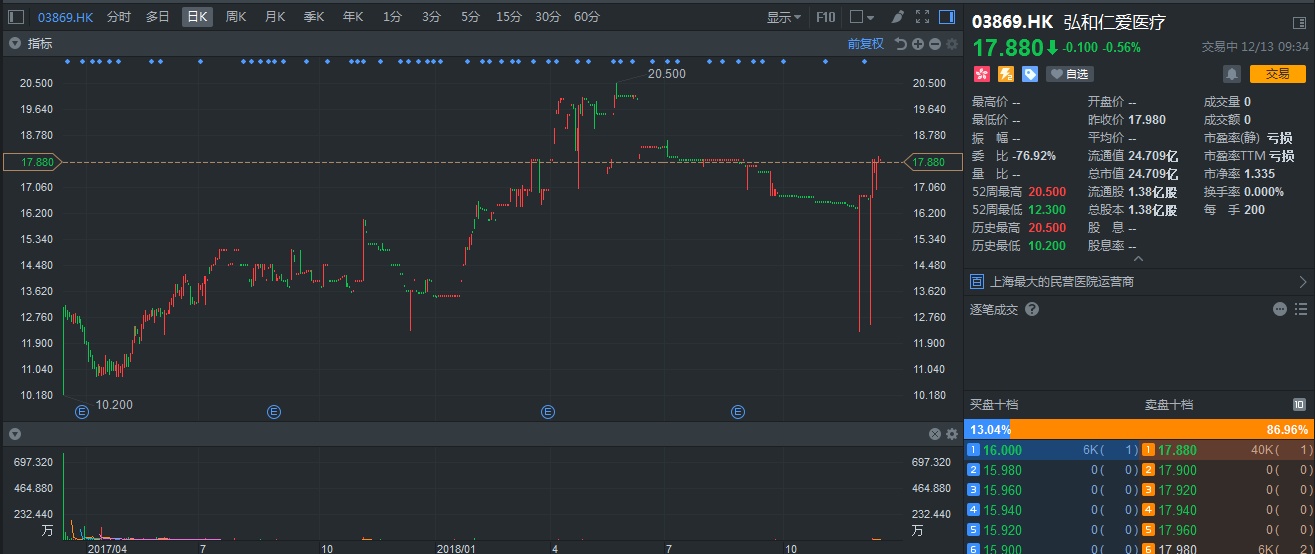Enter fullscreen chart mode

922,17
